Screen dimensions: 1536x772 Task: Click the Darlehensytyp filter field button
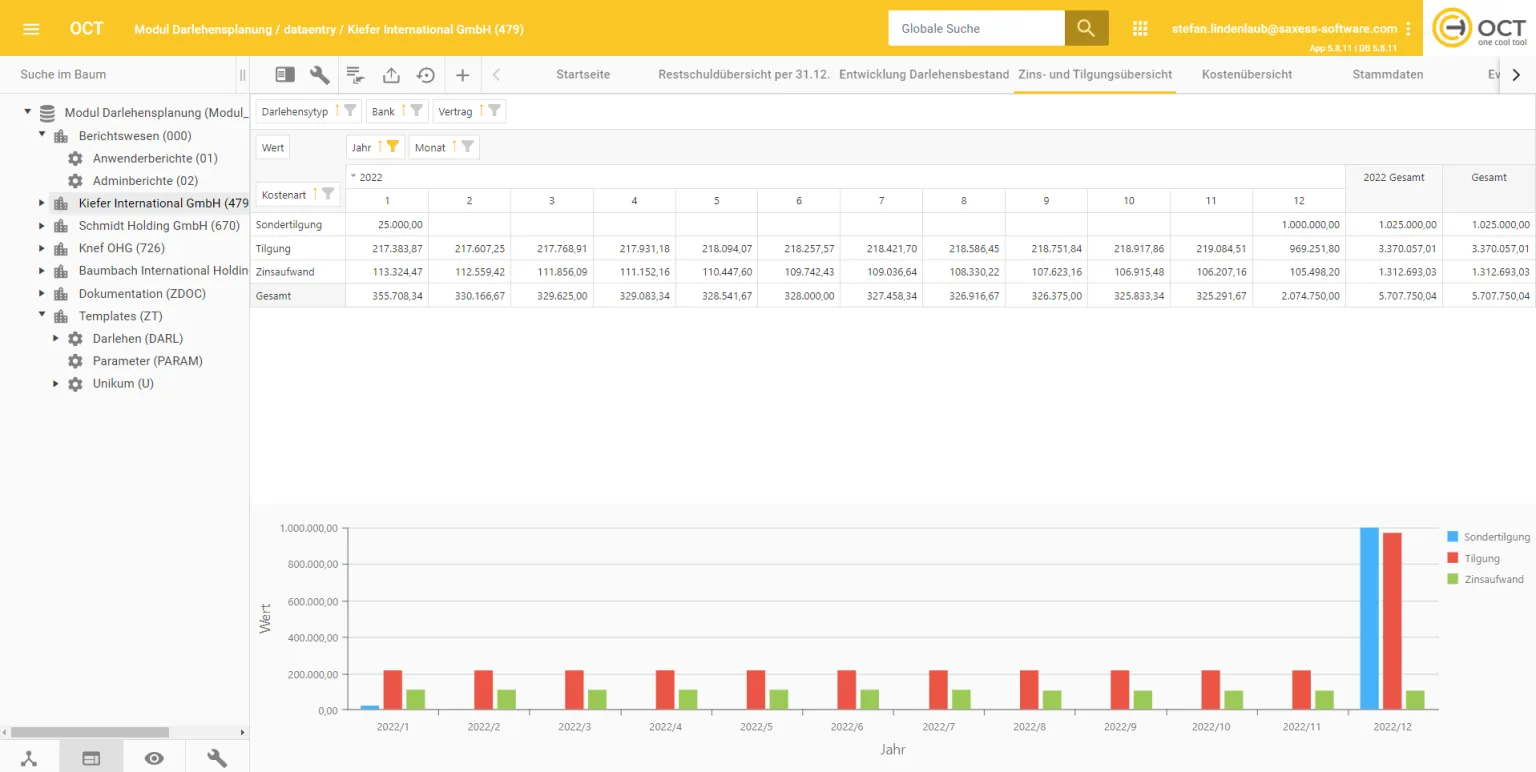295,112
